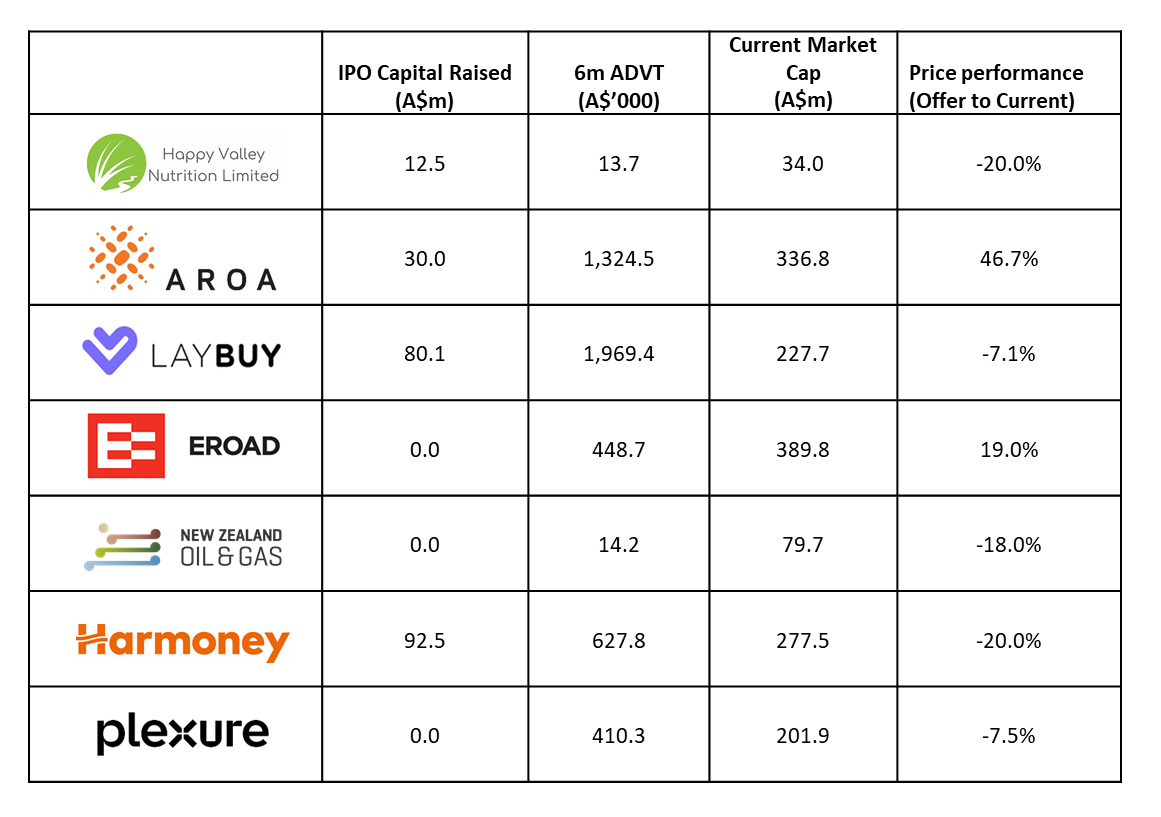Viewport: 1161px width, 817px height.
Task: Click the Current Market Cap header
Action: pyautogui.click(x=802, y=72)
